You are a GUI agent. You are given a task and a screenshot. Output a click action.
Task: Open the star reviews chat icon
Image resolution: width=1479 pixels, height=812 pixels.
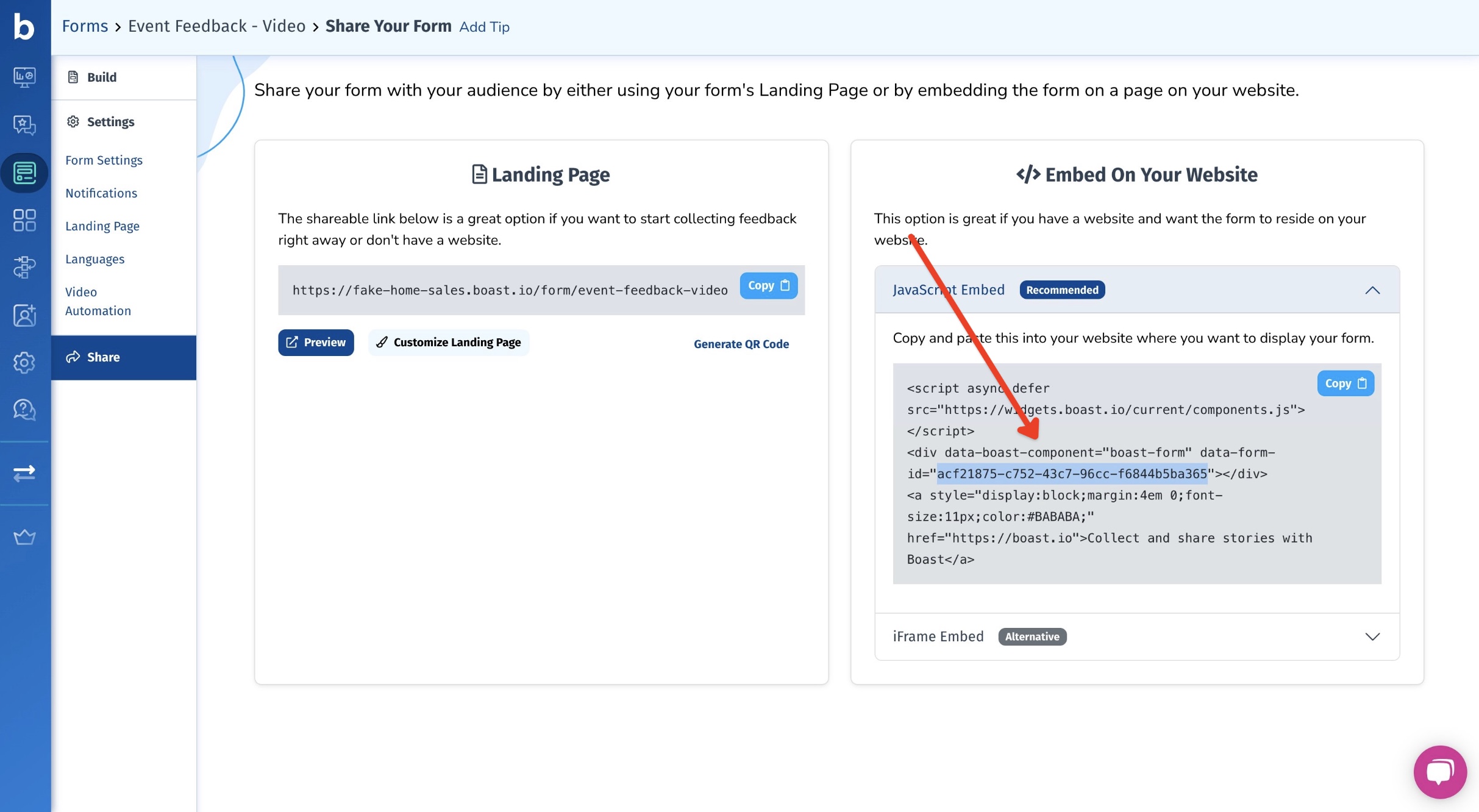[x=24, y=125]
